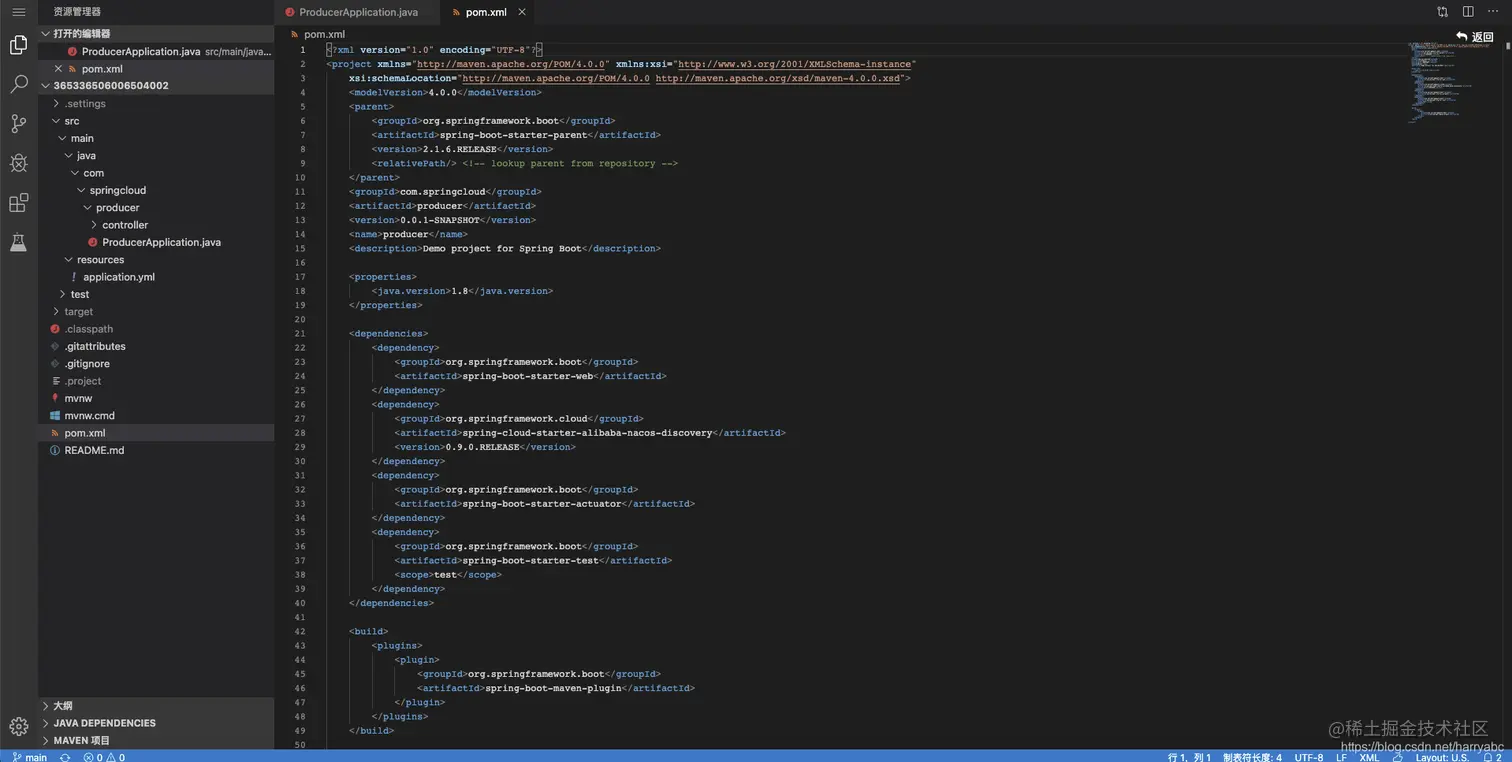Screen dimensions: 1512x762
Task: Open the Run and Debug view
Action: coord(18,163)
